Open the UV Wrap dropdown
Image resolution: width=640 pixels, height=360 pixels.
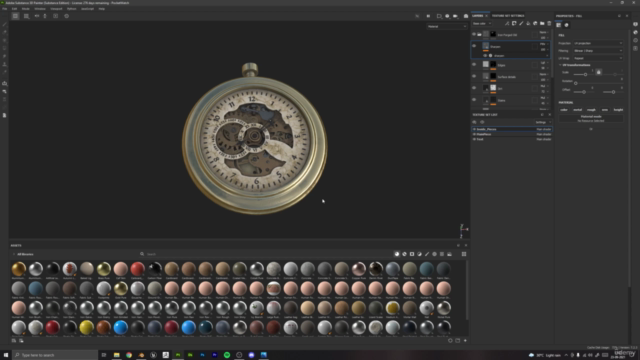pos(598,58)
